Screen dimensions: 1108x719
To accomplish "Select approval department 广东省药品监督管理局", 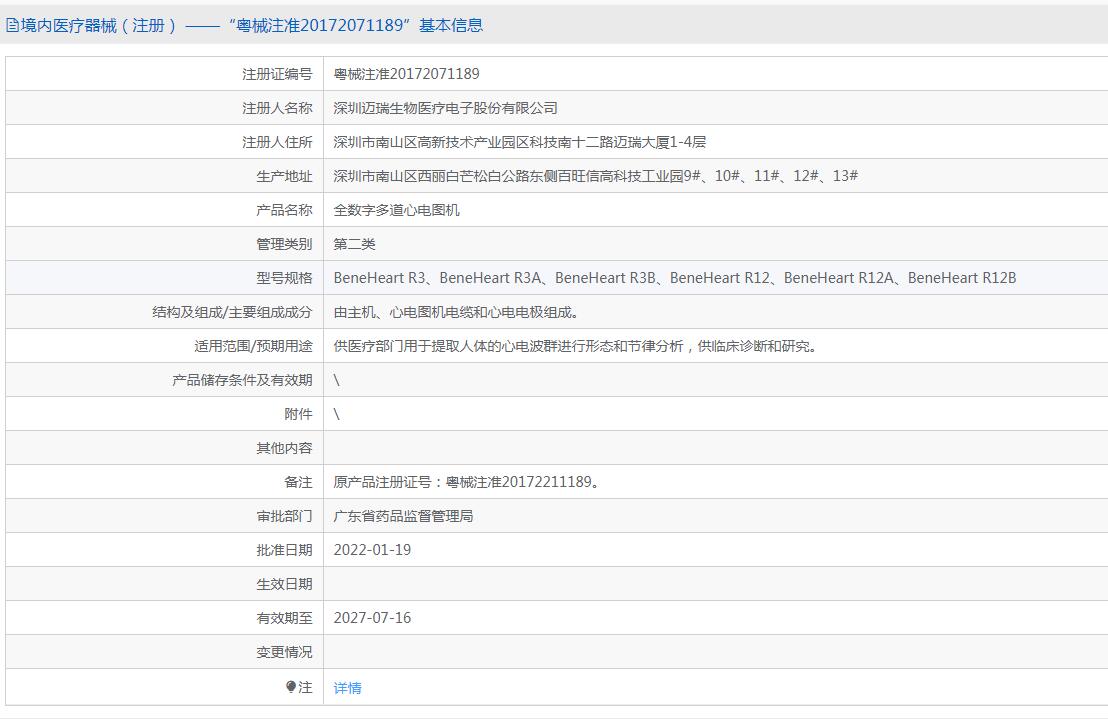I will (x=403, y=516).
